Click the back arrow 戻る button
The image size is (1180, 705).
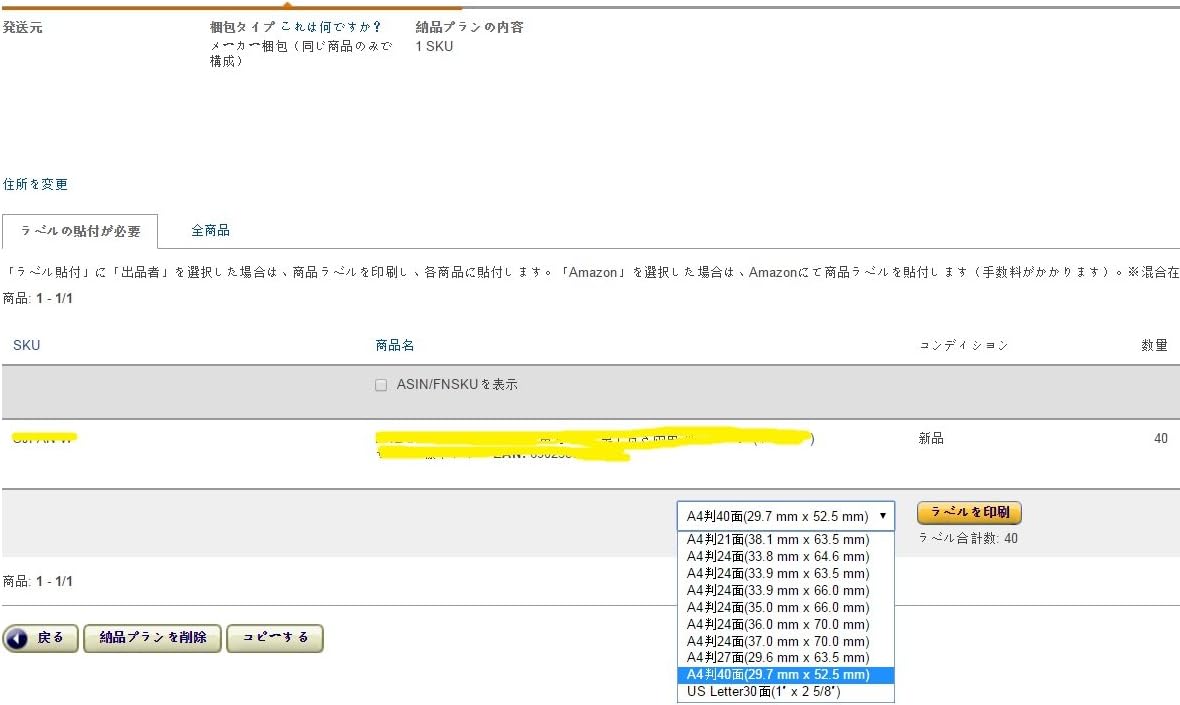tap(40, 638)
